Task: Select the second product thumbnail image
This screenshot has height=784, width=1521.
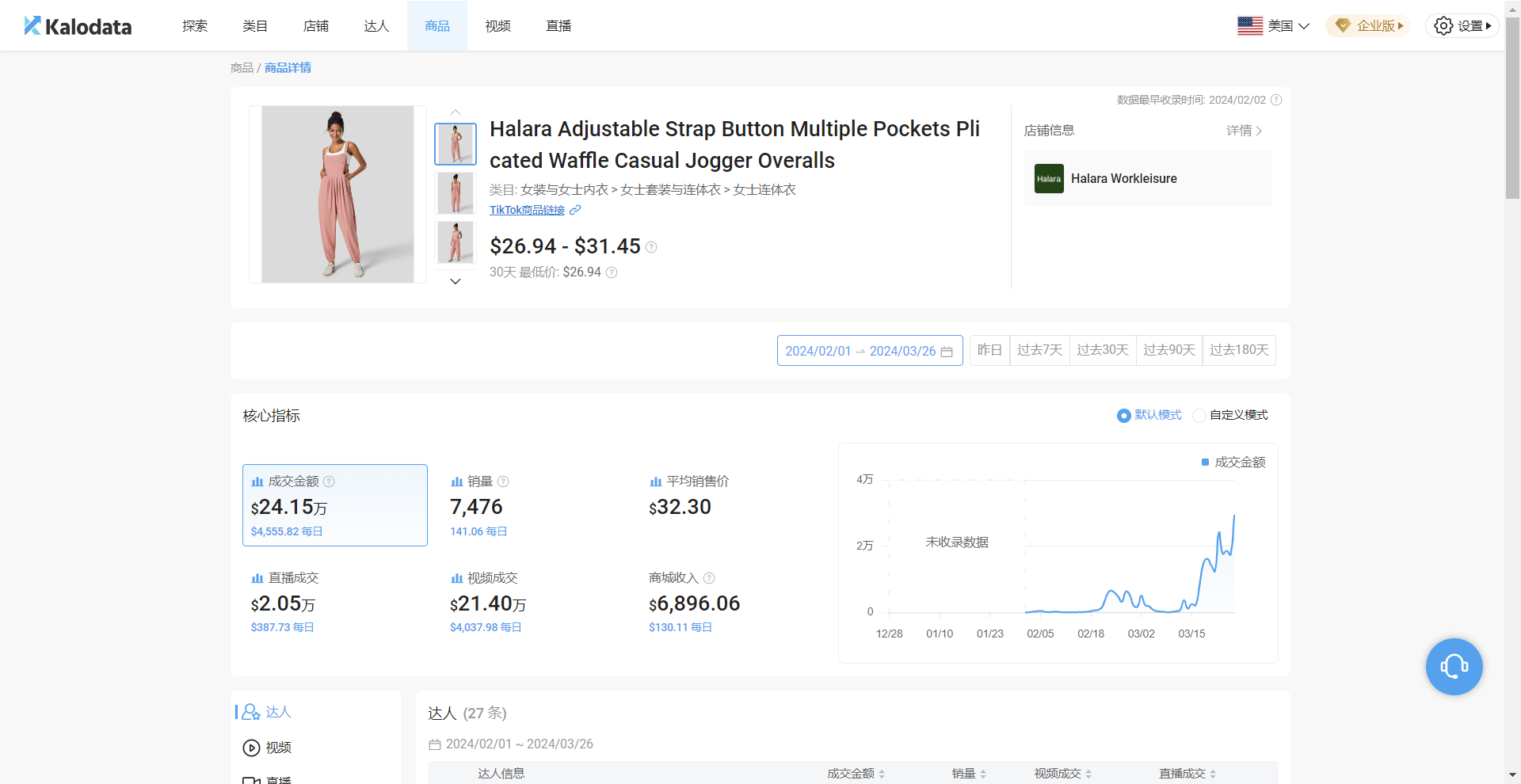Action: click(x=456, y=192)
